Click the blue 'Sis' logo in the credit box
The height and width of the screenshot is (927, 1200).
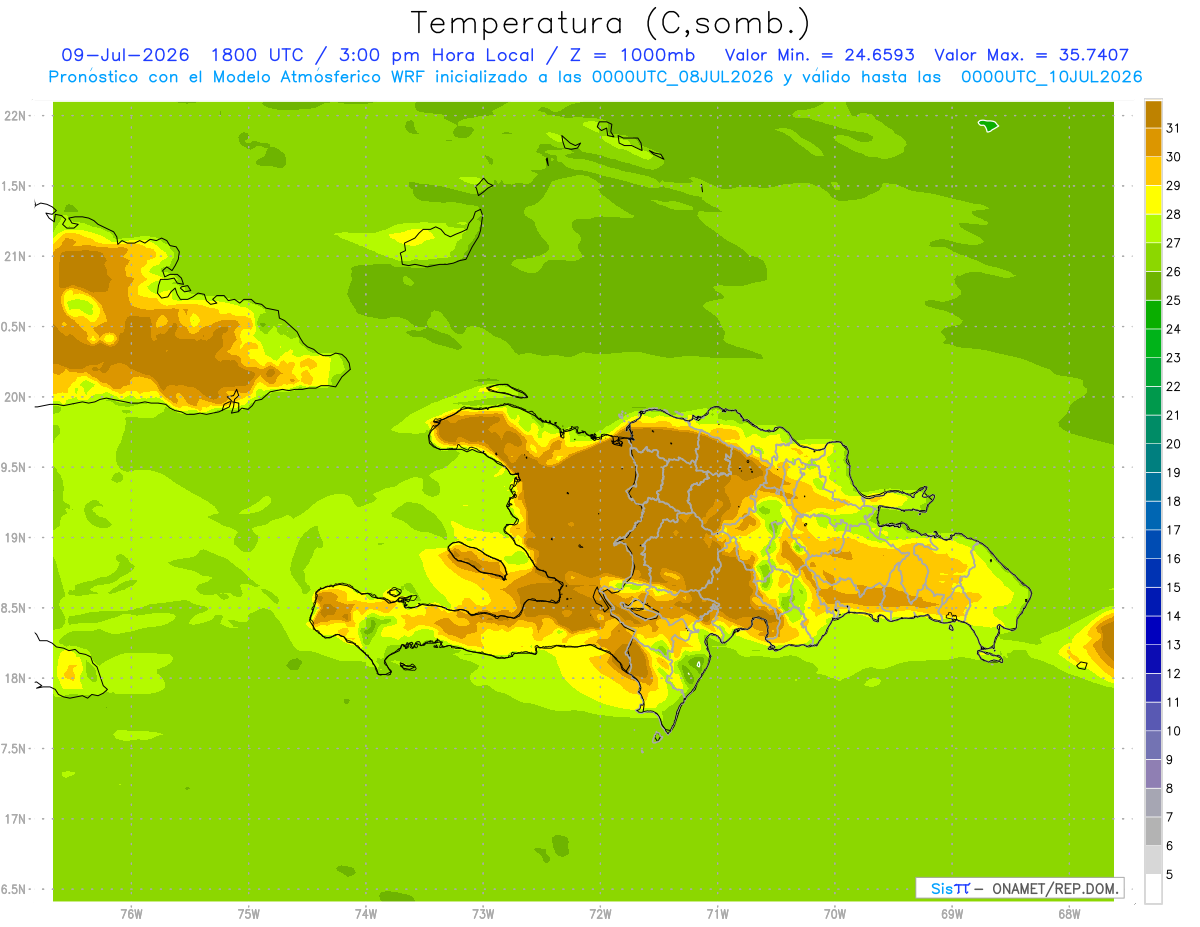point(942,888)
